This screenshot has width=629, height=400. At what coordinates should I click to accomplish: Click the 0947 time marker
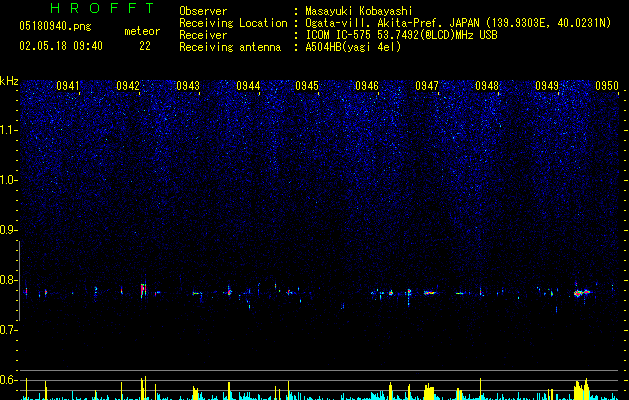(427, 86)
